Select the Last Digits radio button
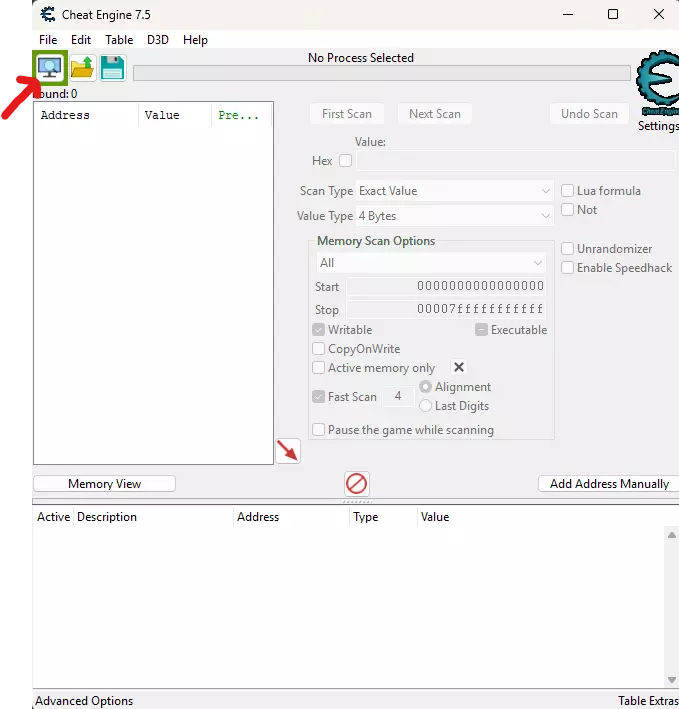Viewport: 679px width, 709px height. tap(425, 406)
